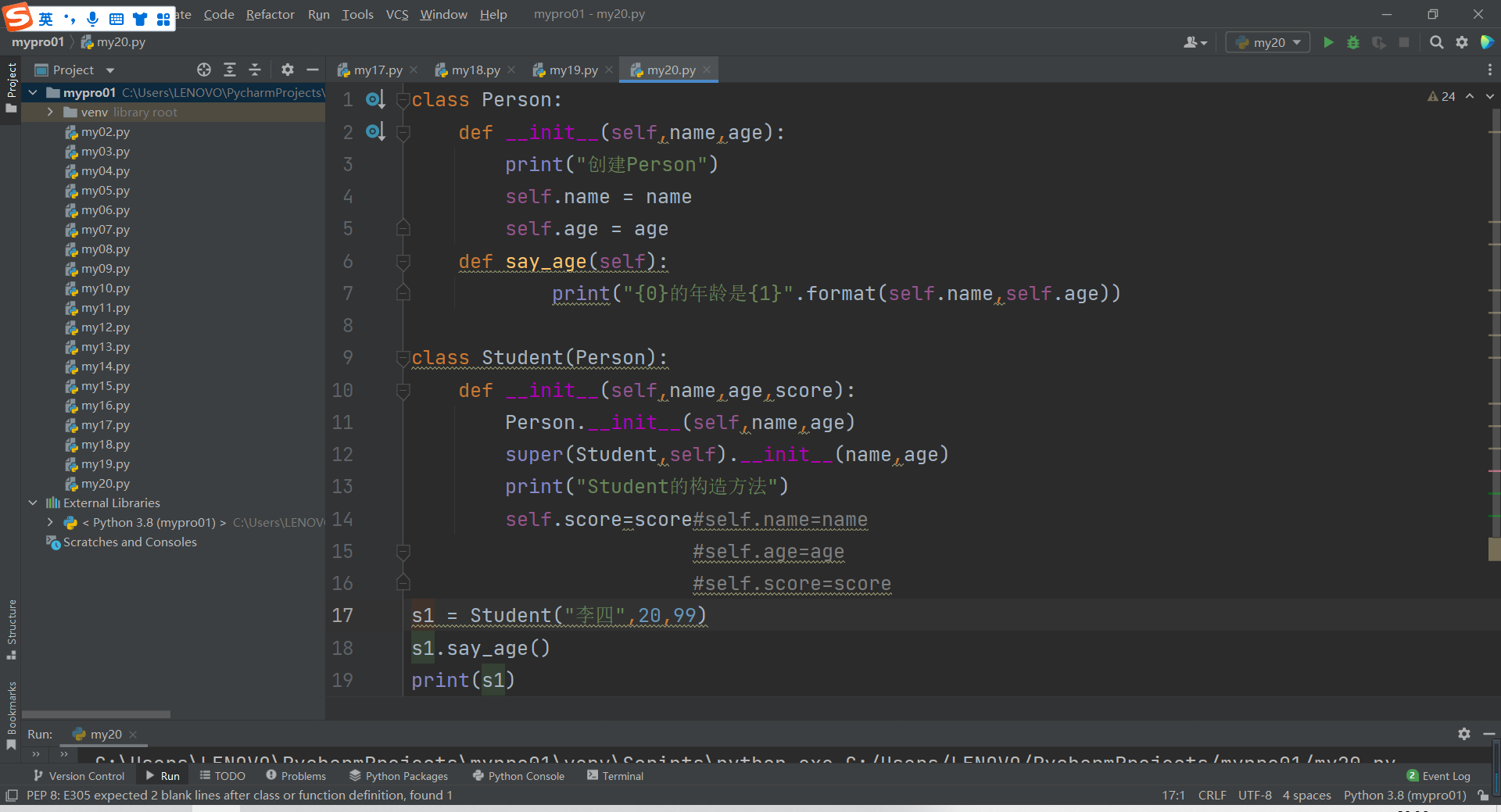Click the CRLF line separator widget
Image resolution: width=1501 pixels, height=812 pixels.
click(1212, 796)
